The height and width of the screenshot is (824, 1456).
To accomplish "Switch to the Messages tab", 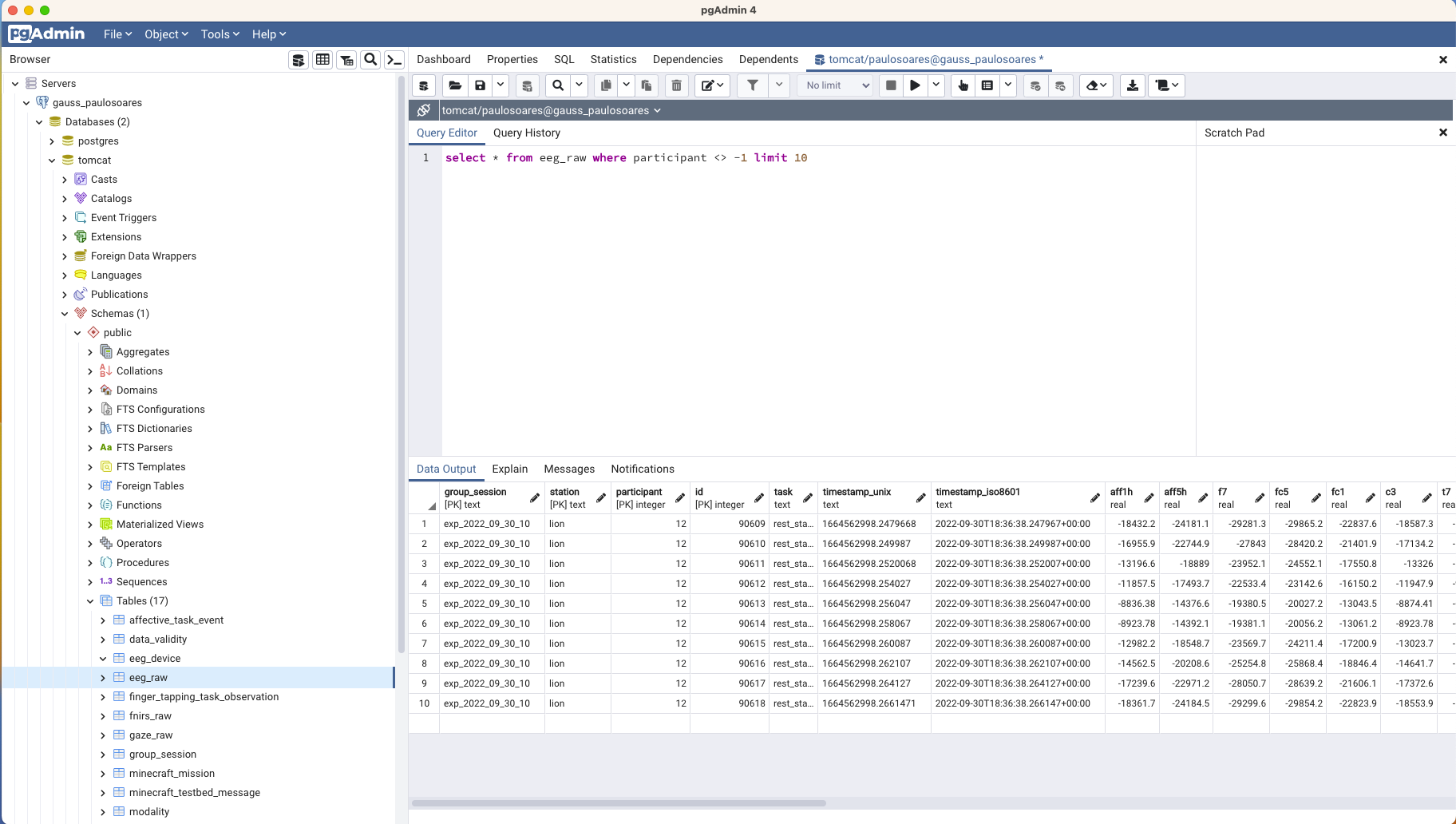I will [568, 469].
